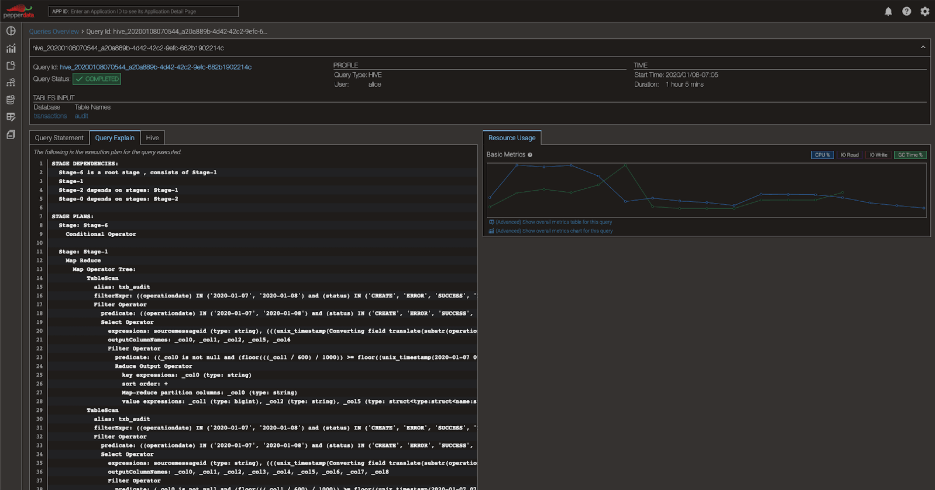Click the Pepperdata logo
The image size is (935, 490).
coord(19,11)
